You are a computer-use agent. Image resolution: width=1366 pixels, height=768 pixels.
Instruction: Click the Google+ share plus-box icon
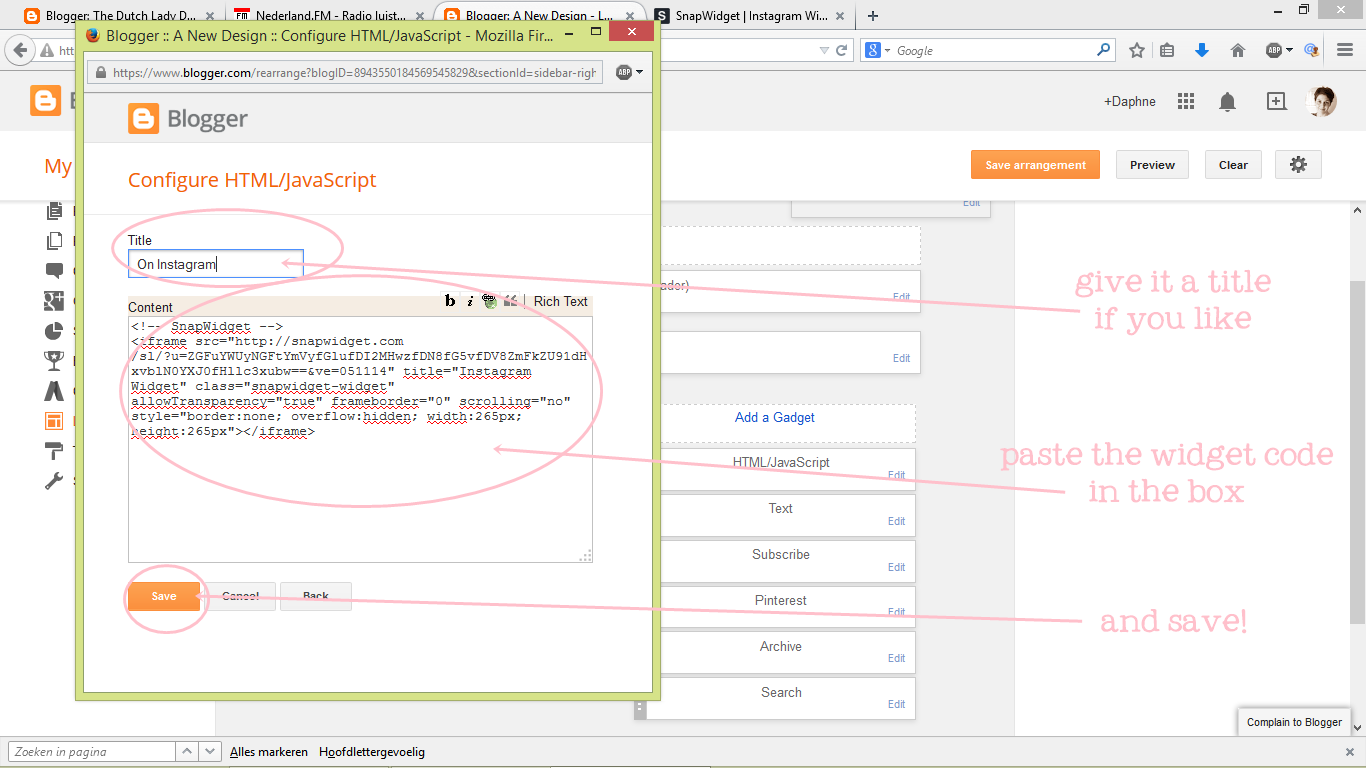point(1276,101)
